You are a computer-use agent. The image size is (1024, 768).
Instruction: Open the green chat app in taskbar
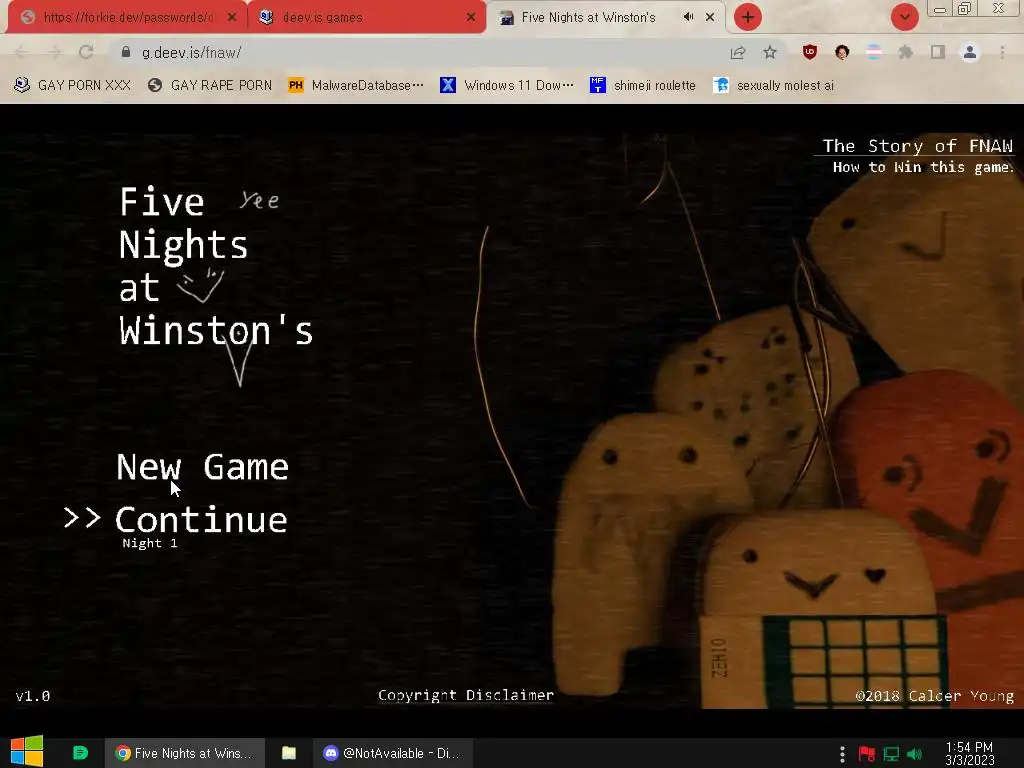80,753
